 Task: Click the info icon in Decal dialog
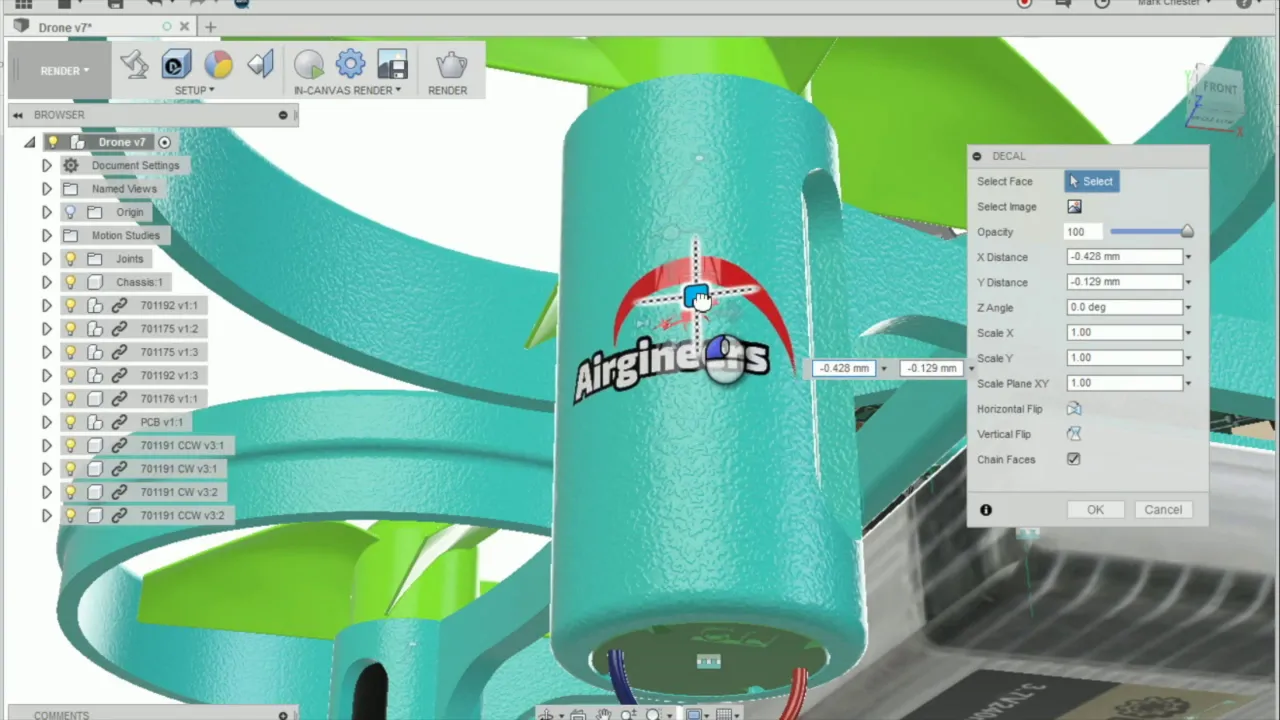point(985,510)
